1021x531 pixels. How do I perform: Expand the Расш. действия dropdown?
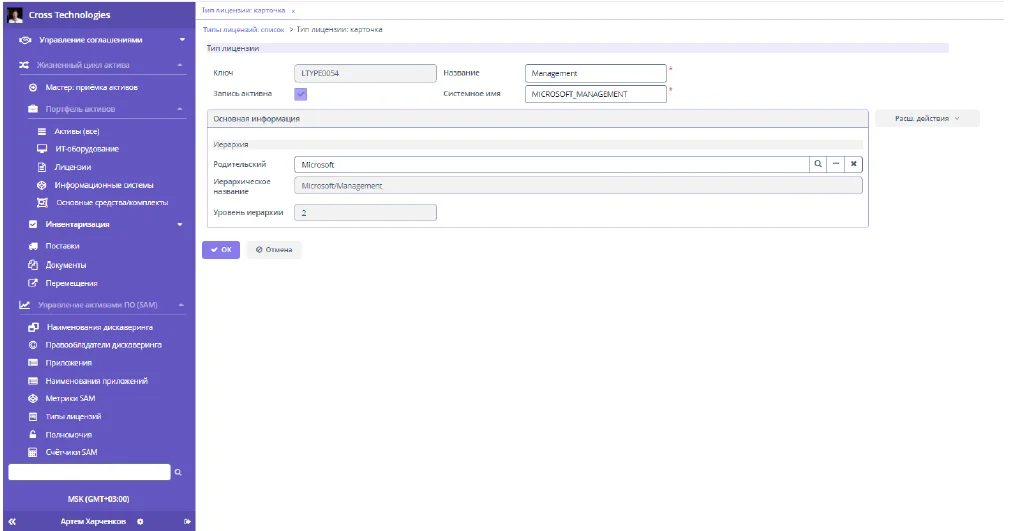click(927, 118)
